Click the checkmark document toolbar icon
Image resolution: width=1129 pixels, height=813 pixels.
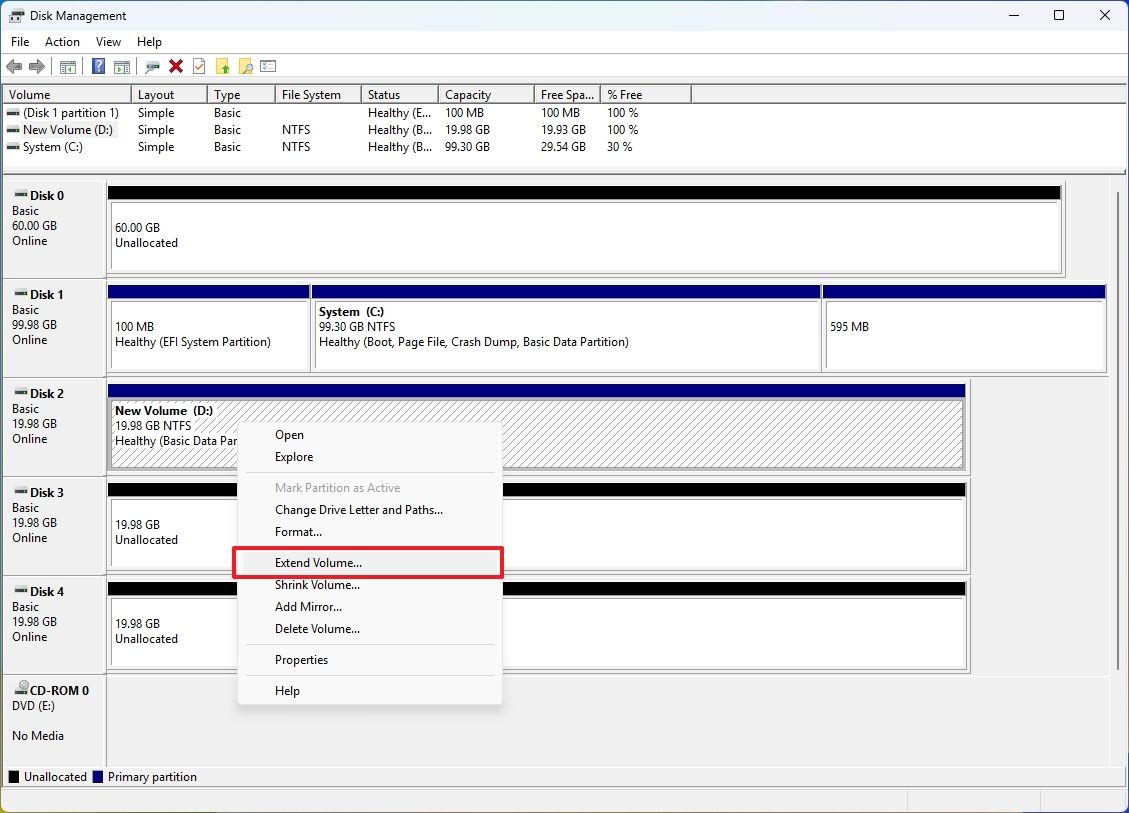[198, 66]
